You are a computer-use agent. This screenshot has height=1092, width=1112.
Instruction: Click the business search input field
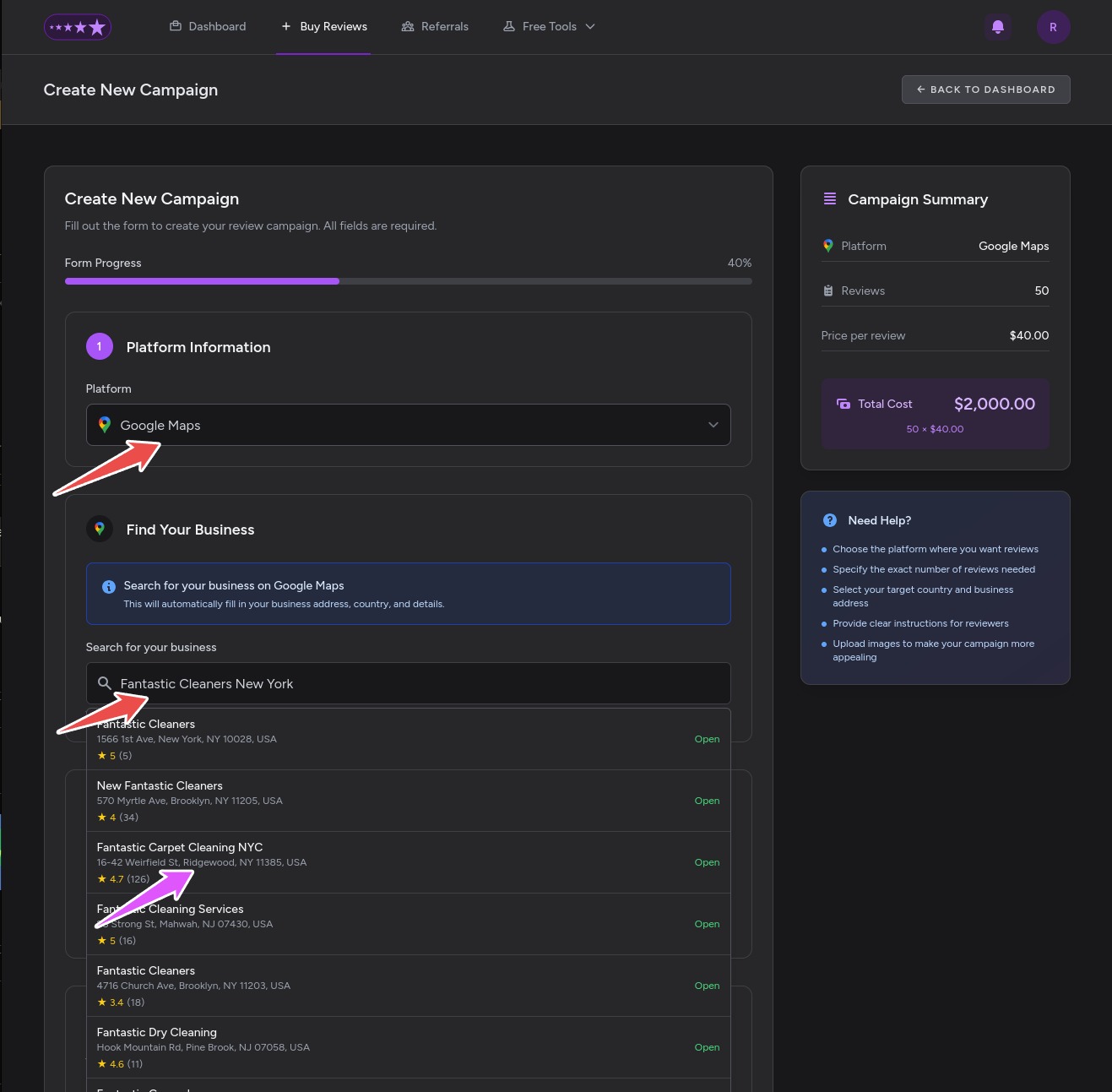pos(408,683)
